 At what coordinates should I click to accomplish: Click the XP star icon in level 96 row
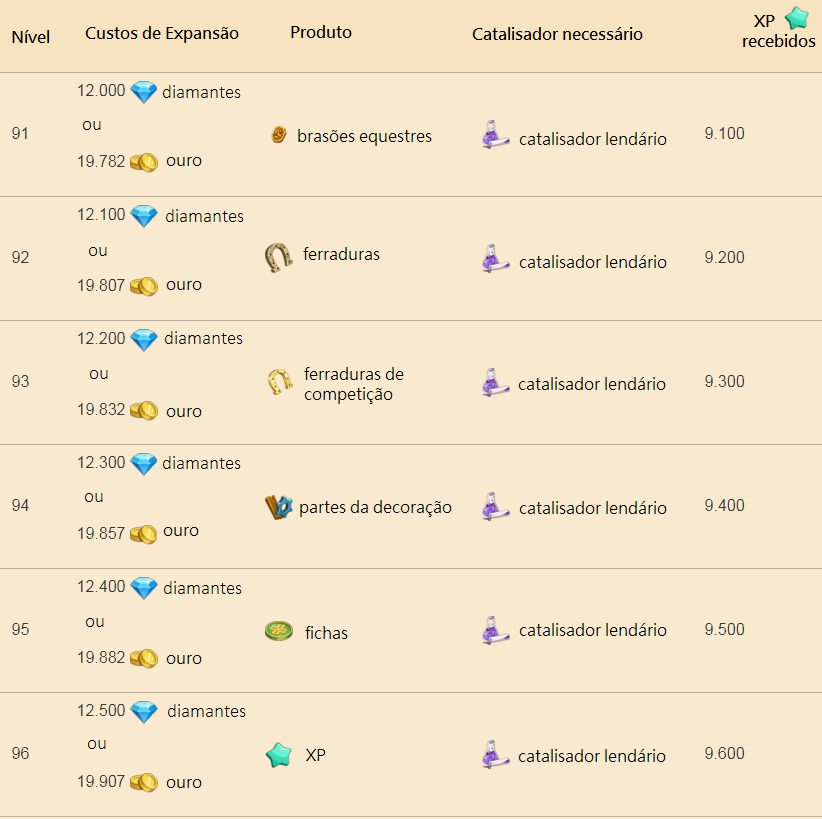pyautogui.click(x=279, y=755)
